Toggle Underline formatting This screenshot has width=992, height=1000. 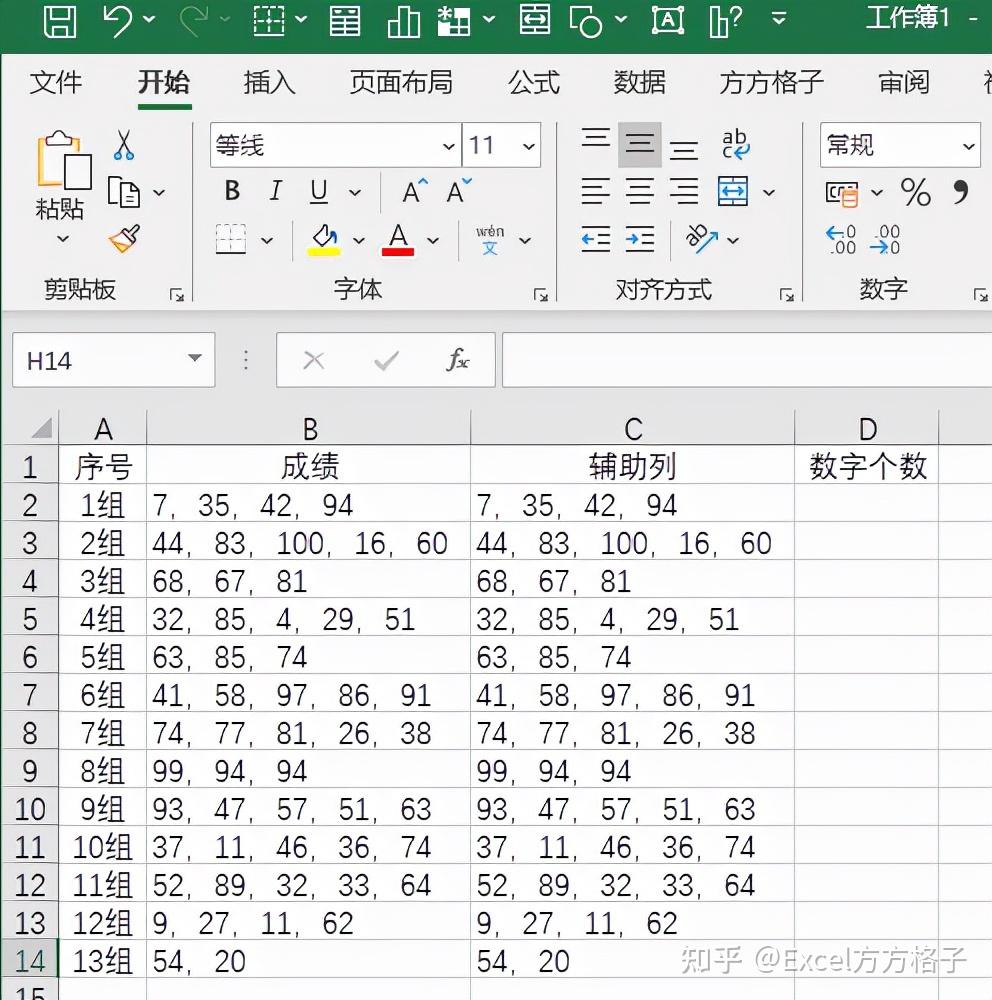pos(319,191)
